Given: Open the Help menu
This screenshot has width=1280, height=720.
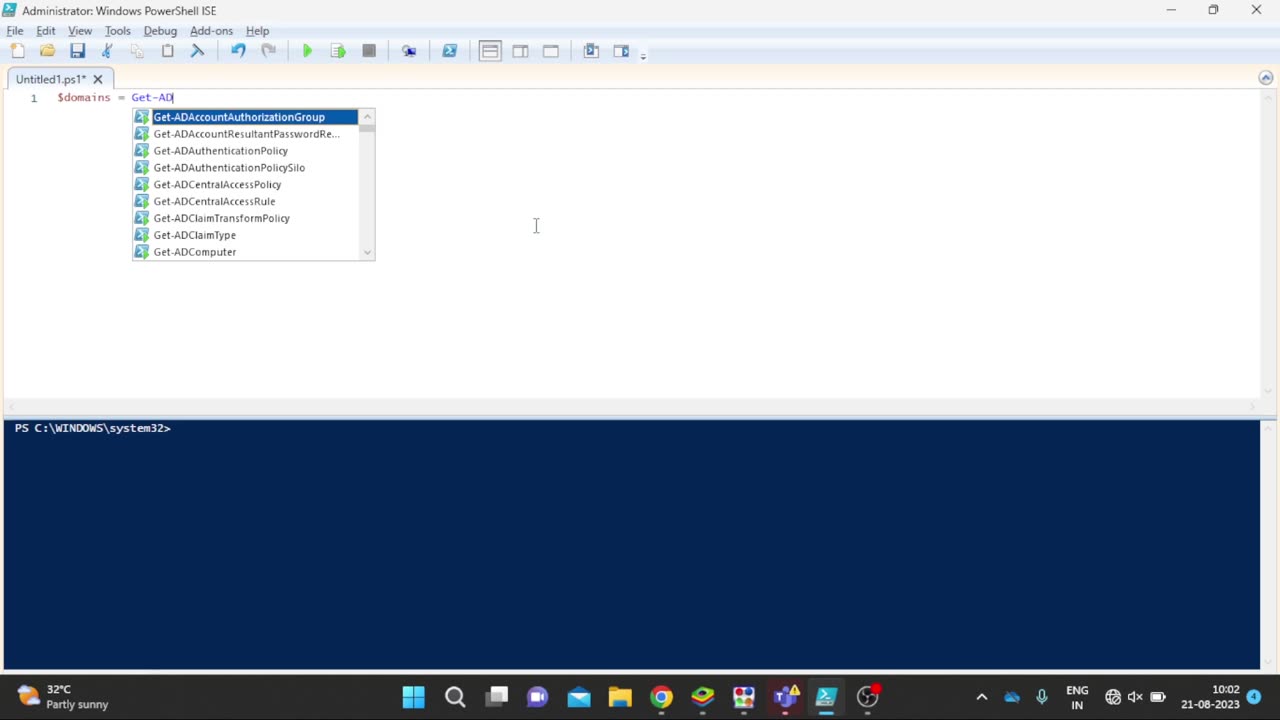Looking at the screenshot, I should tap(257, 31).
